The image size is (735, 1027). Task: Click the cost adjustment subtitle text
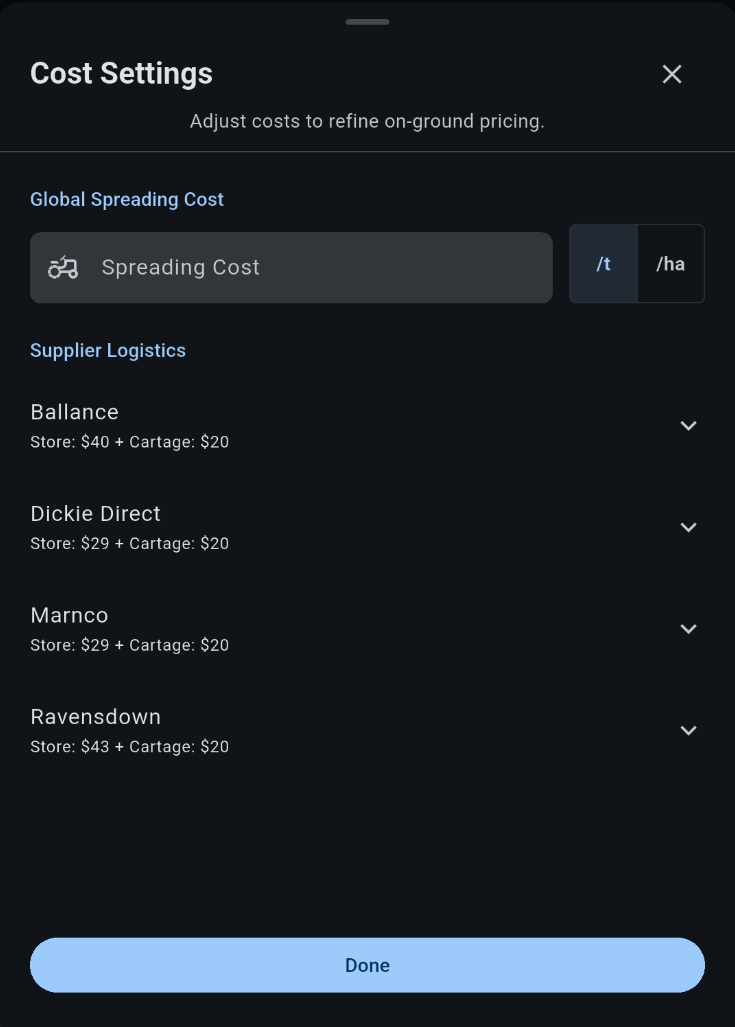tap(367, 121)
